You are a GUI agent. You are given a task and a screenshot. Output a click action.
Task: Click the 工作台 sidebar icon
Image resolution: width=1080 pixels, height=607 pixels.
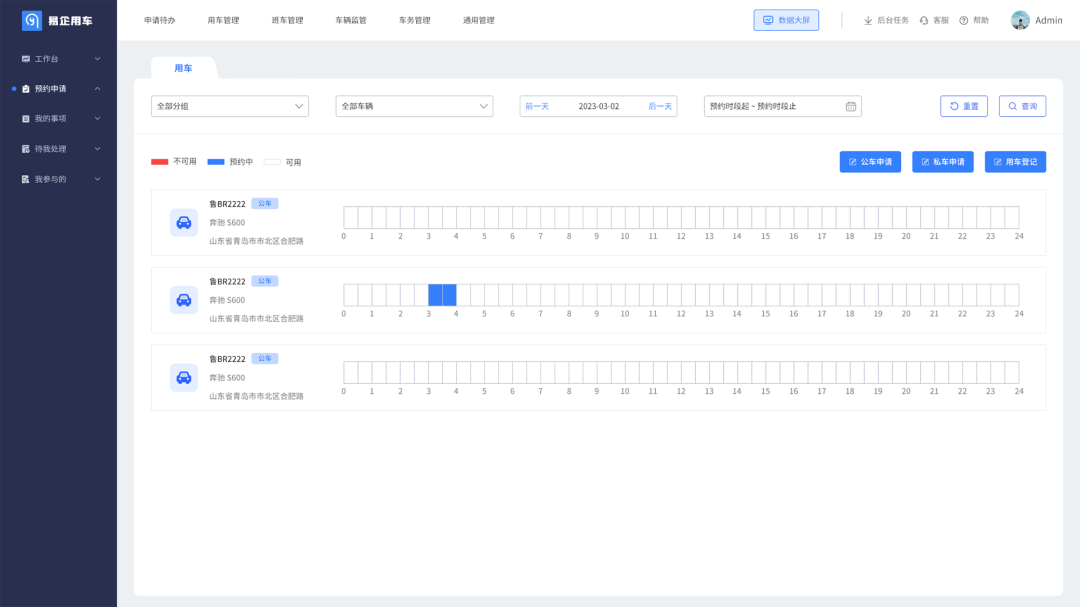[26, 59]
